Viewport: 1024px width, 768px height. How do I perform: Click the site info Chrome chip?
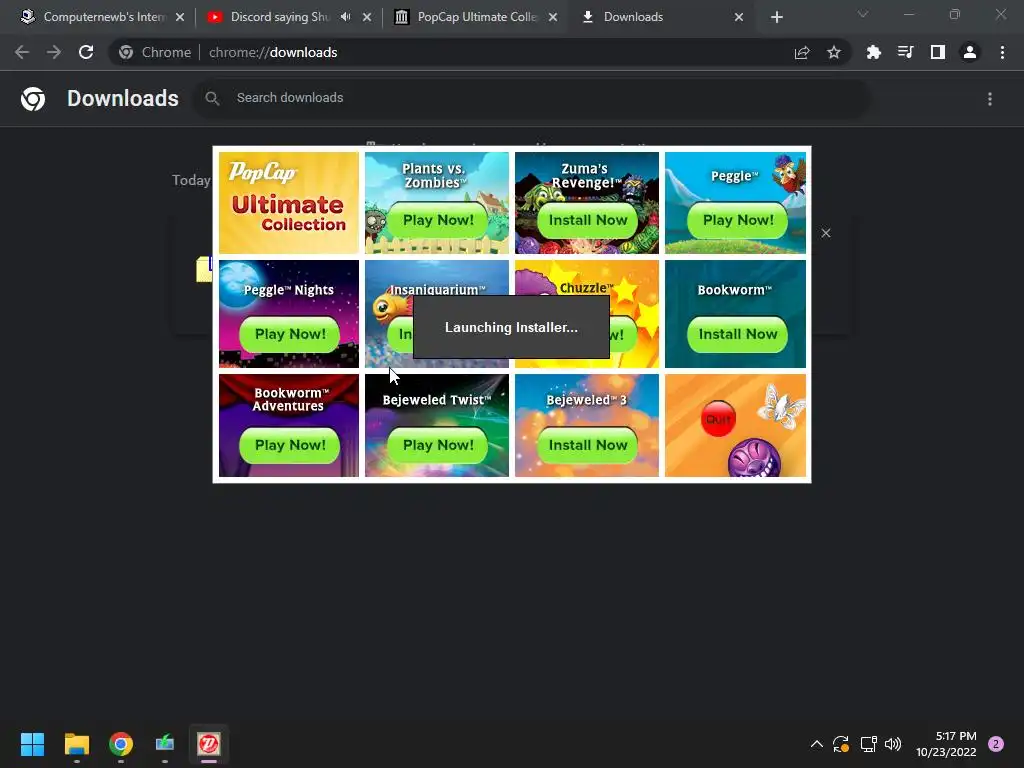(155, 52)
